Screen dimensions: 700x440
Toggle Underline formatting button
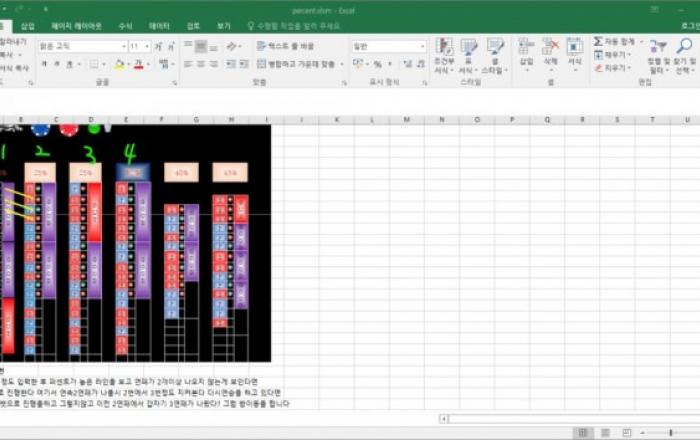tap(69, 64)
